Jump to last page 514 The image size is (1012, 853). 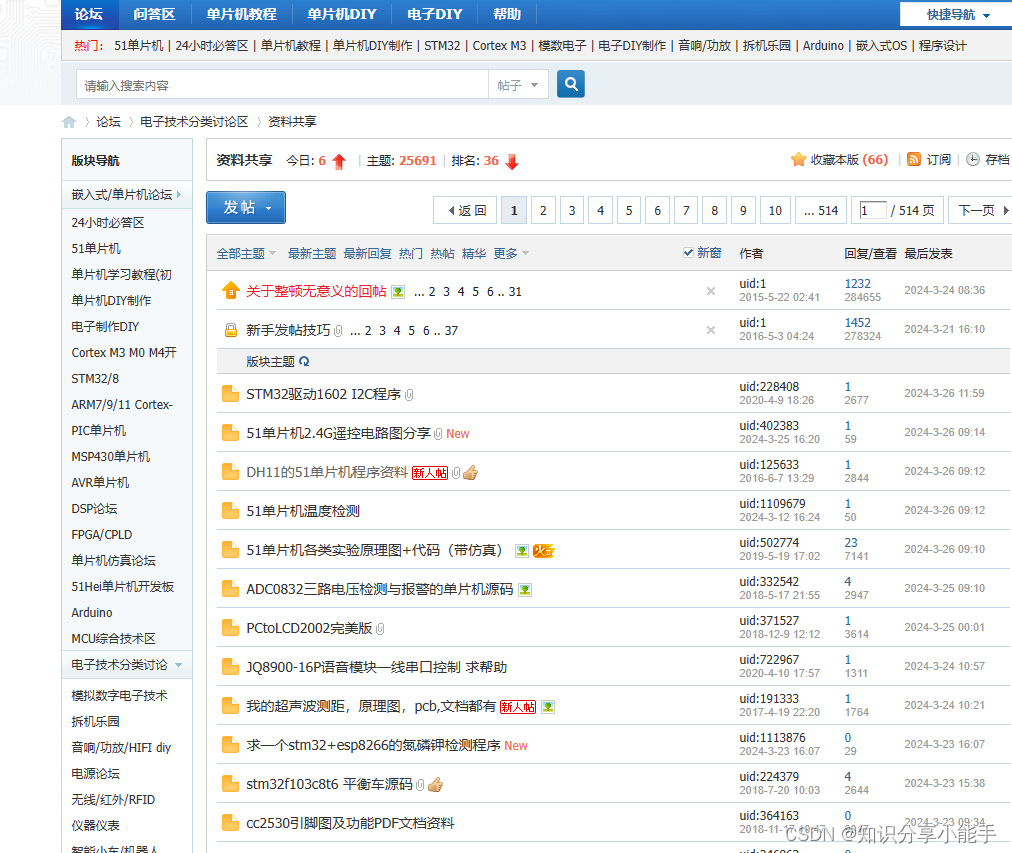coord(821,210)
